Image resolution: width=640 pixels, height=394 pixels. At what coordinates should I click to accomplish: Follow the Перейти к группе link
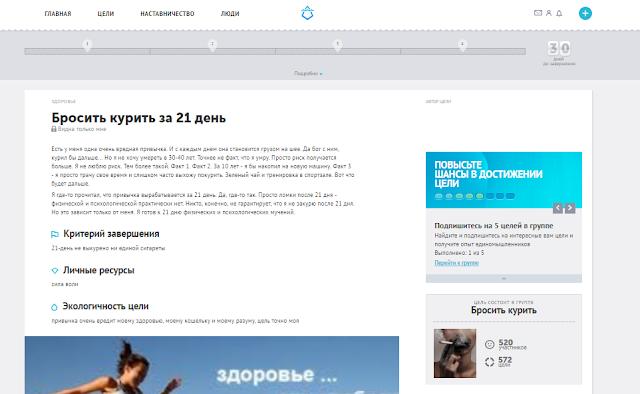456,263
